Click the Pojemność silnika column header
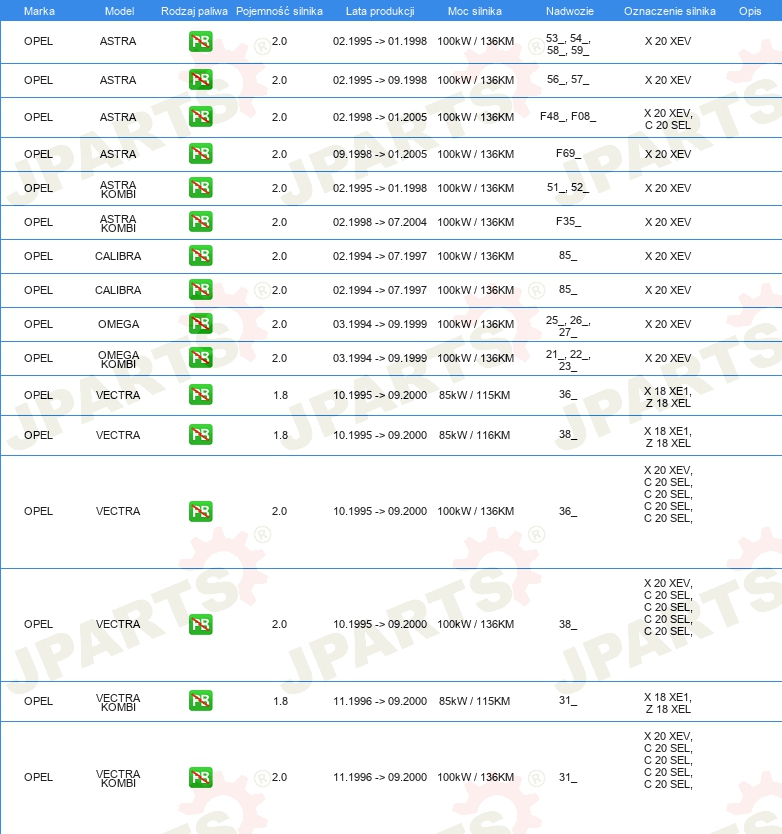782x834 pixels. pyautogui.click(x=279, y=11)
